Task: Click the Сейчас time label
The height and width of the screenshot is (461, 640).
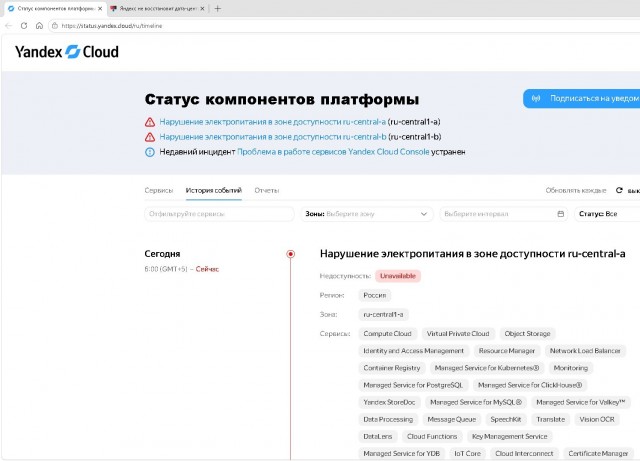Action: coord(207,269)
